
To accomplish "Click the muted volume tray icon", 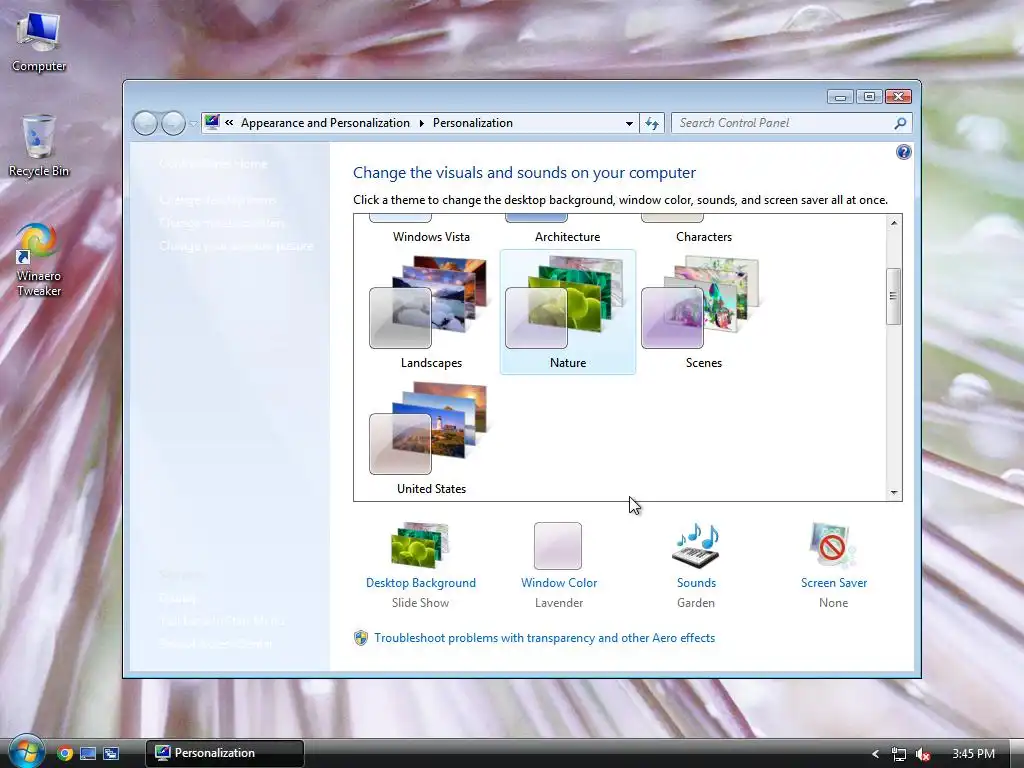I will (923, 754).
